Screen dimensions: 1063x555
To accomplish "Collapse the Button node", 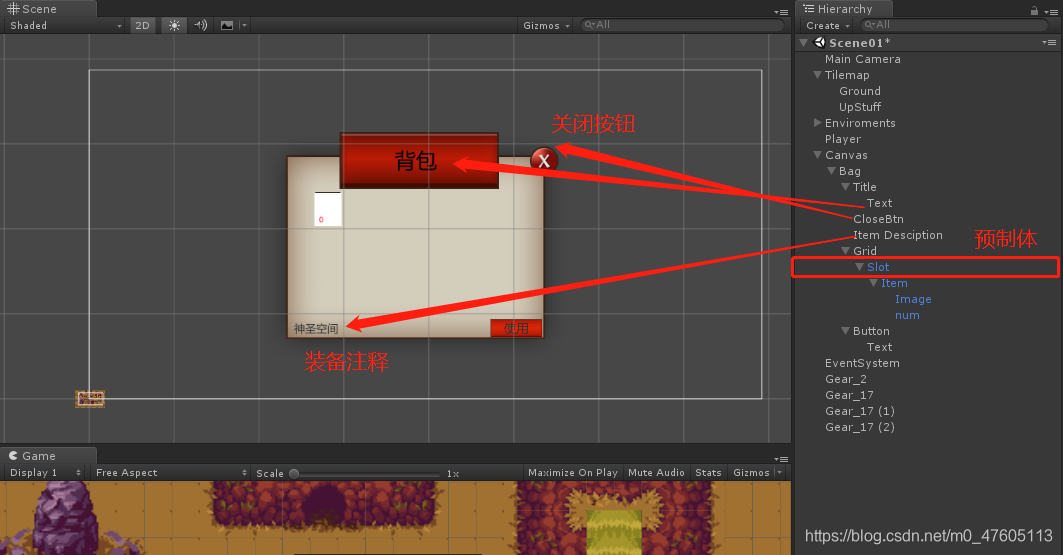I will pyautogui.click(x=845, y=331).
